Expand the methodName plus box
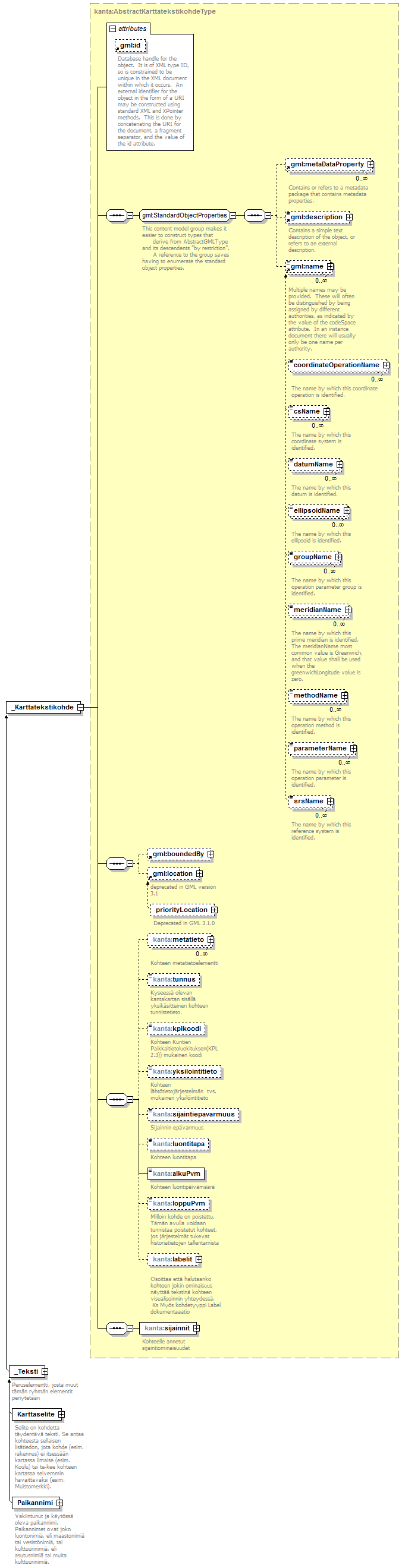 [344, 695]
